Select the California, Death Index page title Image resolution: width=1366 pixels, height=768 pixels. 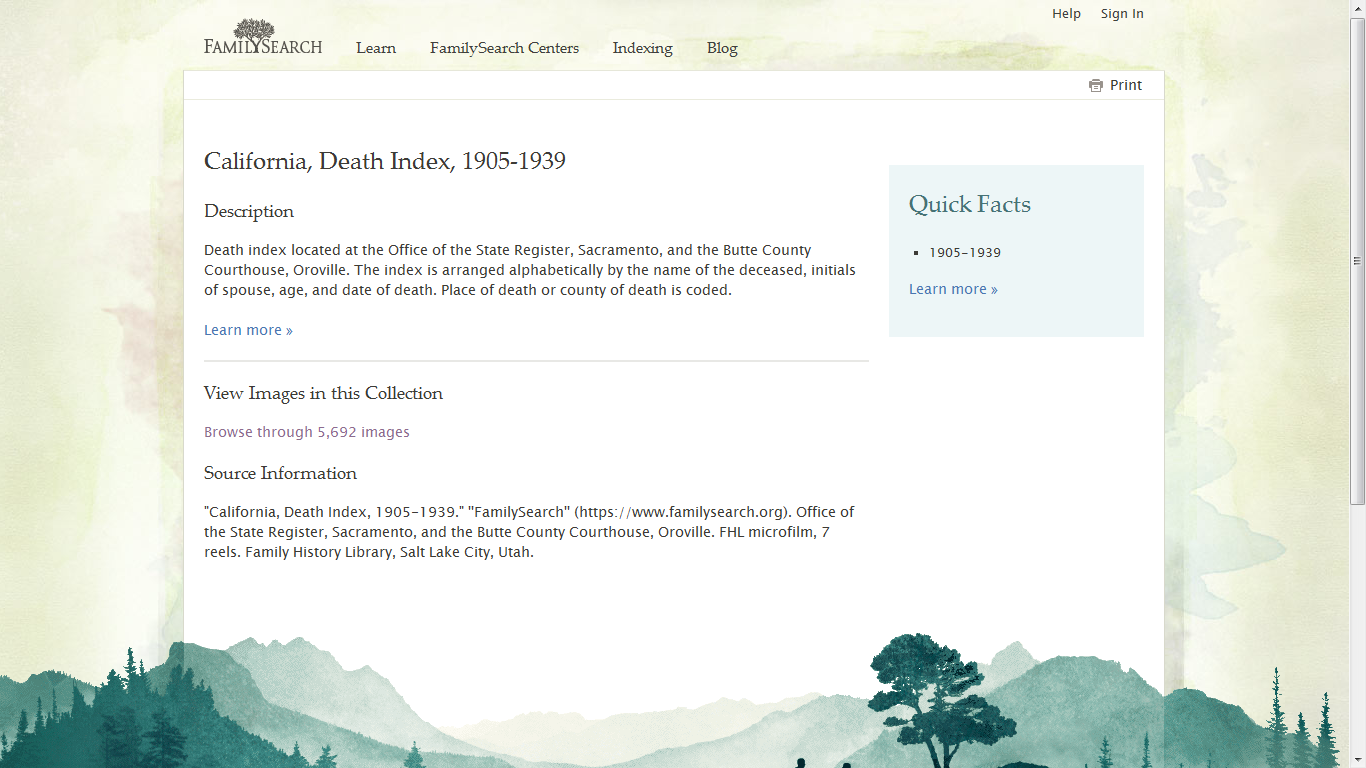tap(384, 161)
